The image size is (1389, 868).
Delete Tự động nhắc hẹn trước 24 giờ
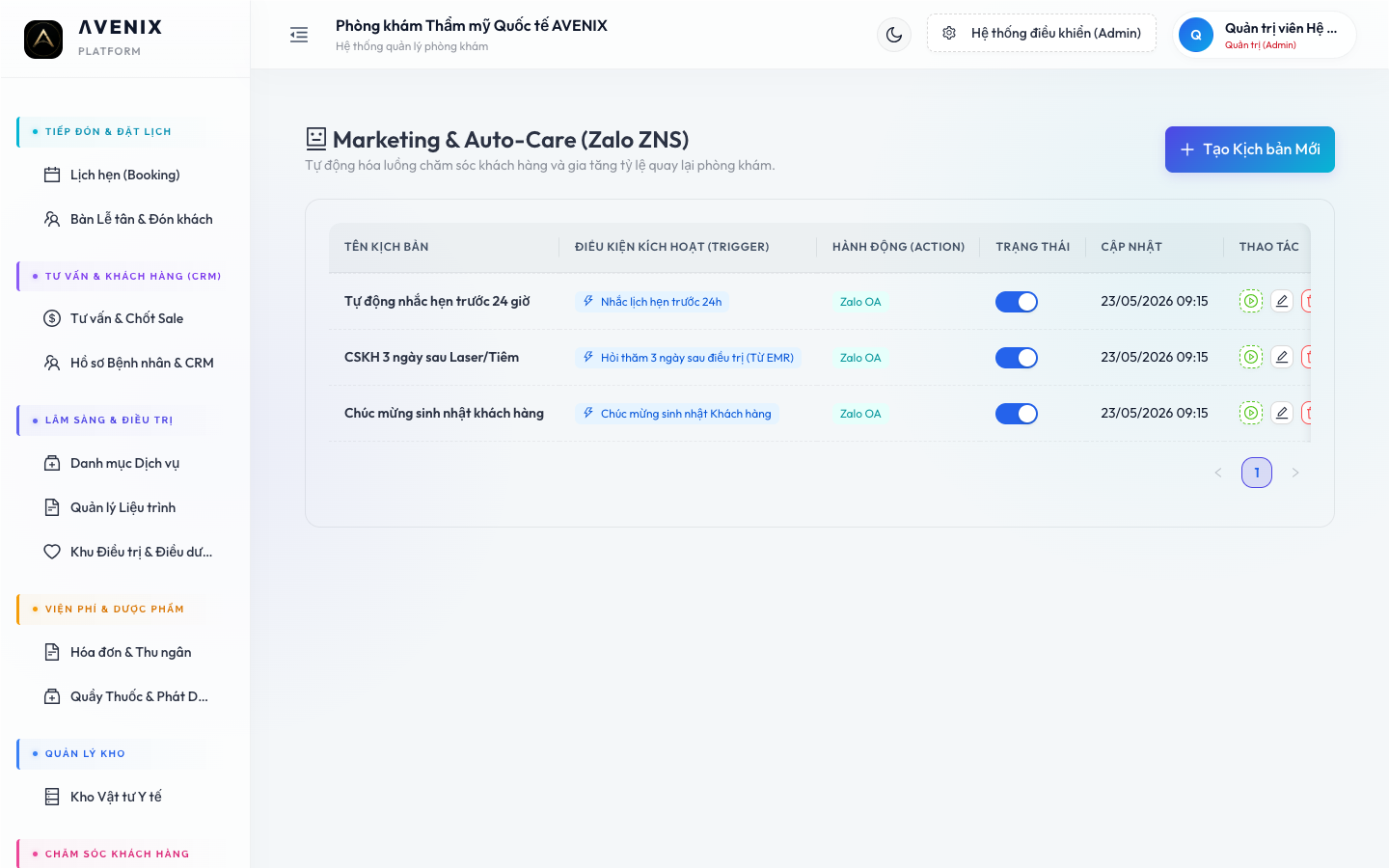(x=1307, y=301)
